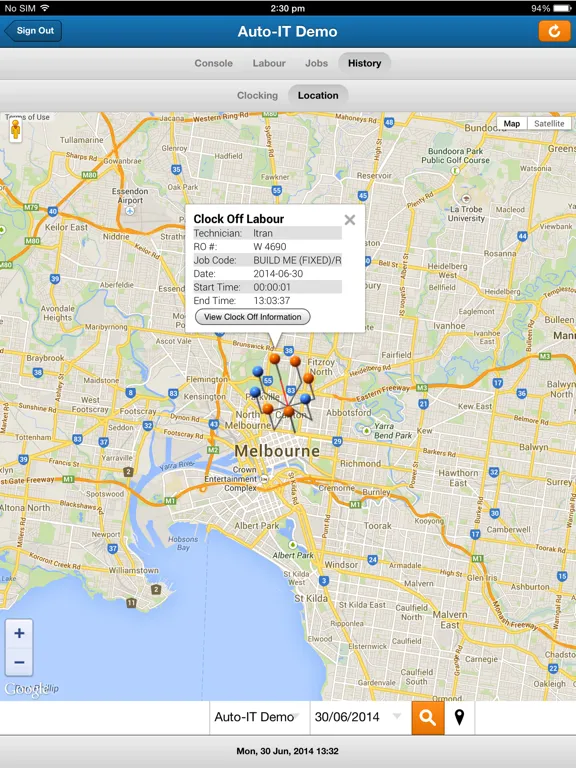Screen dimensions: 576x768
Task: Click the 'La Trobe University' map label
Action: 466,214
